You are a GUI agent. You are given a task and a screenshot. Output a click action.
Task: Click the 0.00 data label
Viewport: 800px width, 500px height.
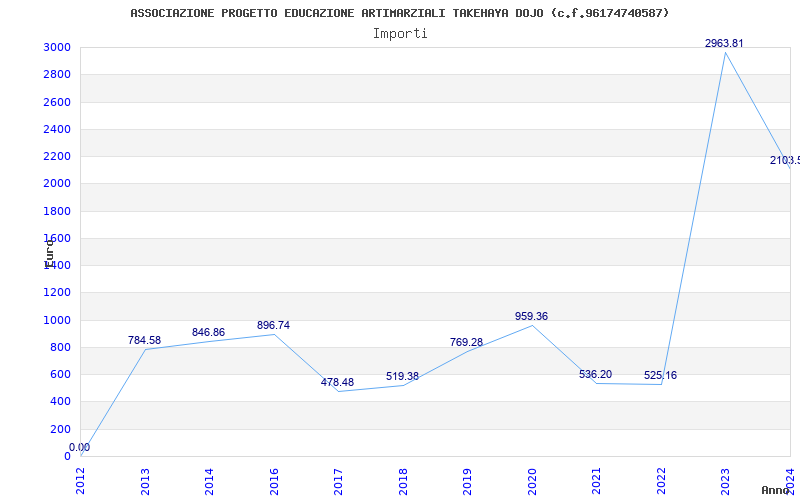pos(79,448)
